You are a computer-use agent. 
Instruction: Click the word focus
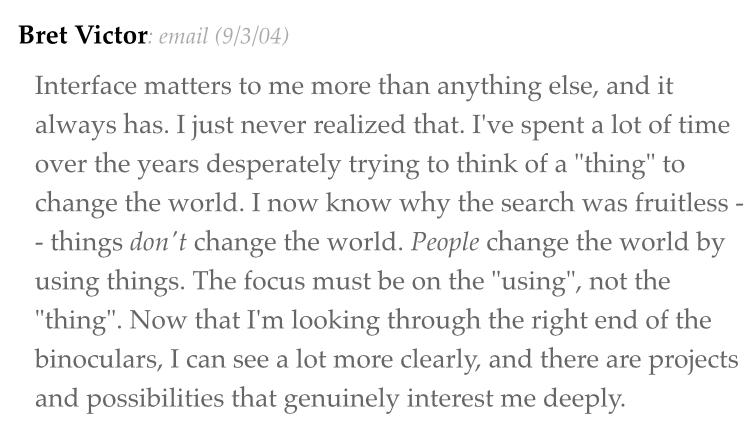point(274,281)
